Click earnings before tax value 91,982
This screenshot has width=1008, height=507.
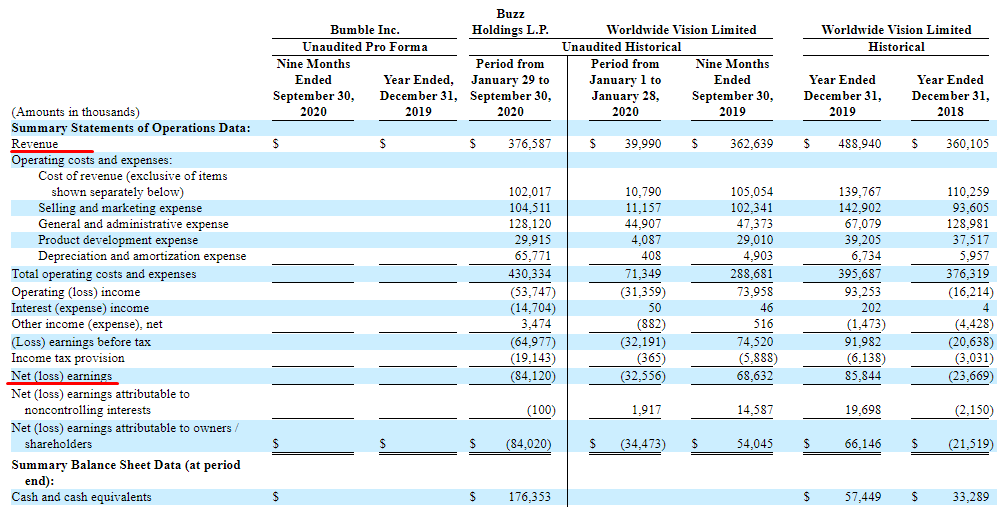pos(863,342)
